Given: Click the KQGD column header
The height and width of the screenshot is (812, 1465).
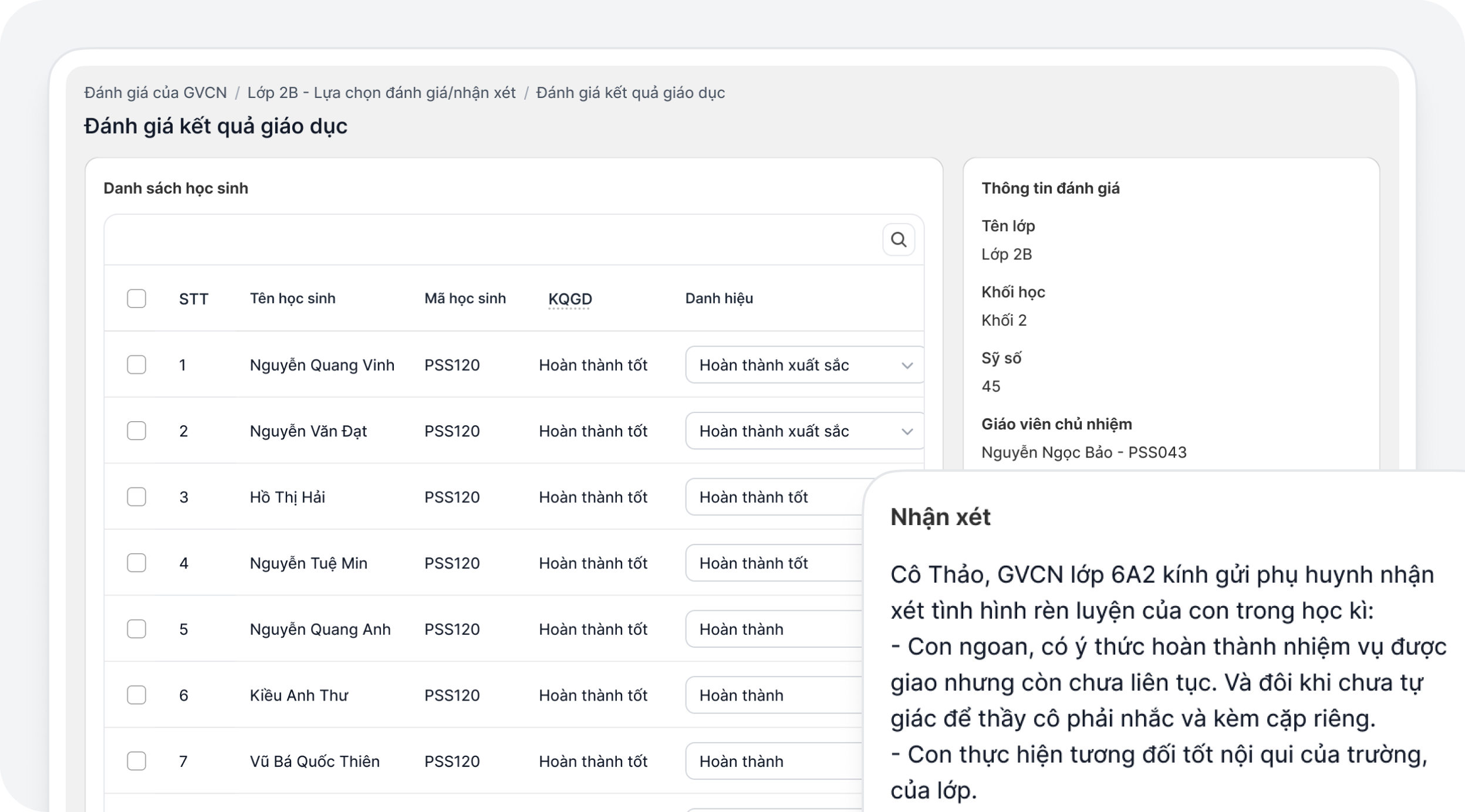Looking at the screenshot, I should (x=570, y=299).
